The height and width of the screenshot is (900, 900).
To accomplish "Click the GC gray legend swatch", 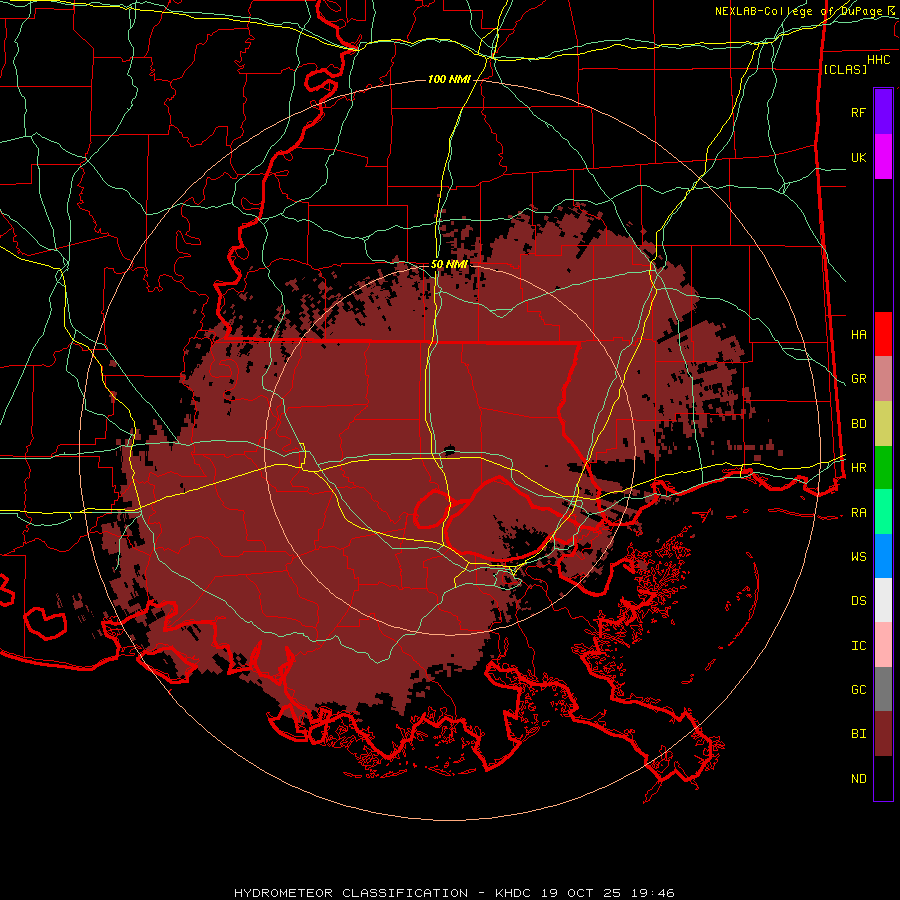I will click(883, 689).
